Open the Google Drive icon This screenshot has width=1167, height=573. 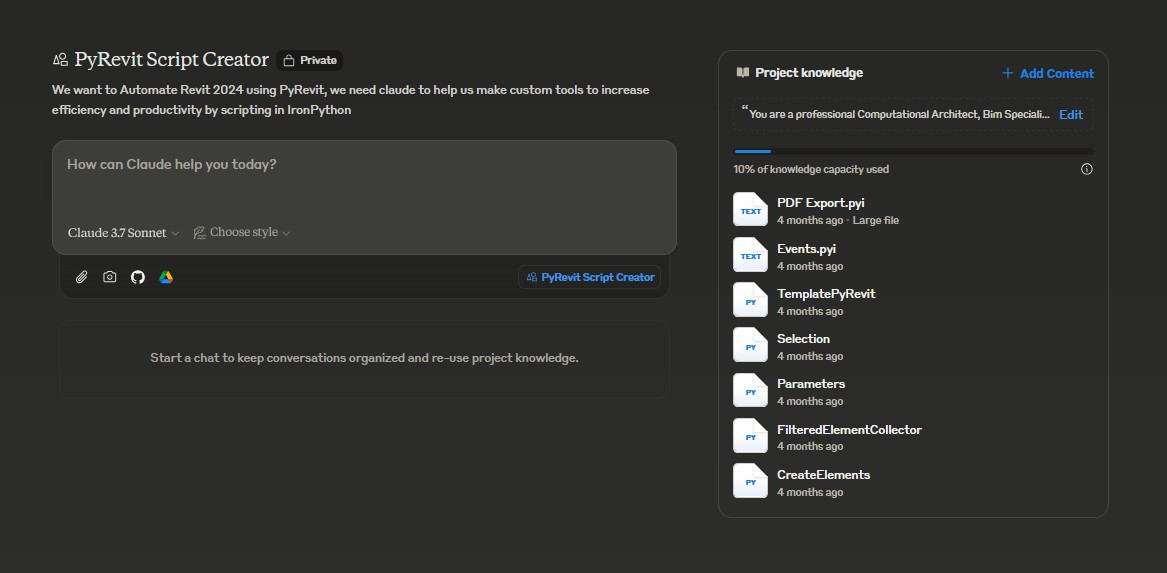[166, 277]
